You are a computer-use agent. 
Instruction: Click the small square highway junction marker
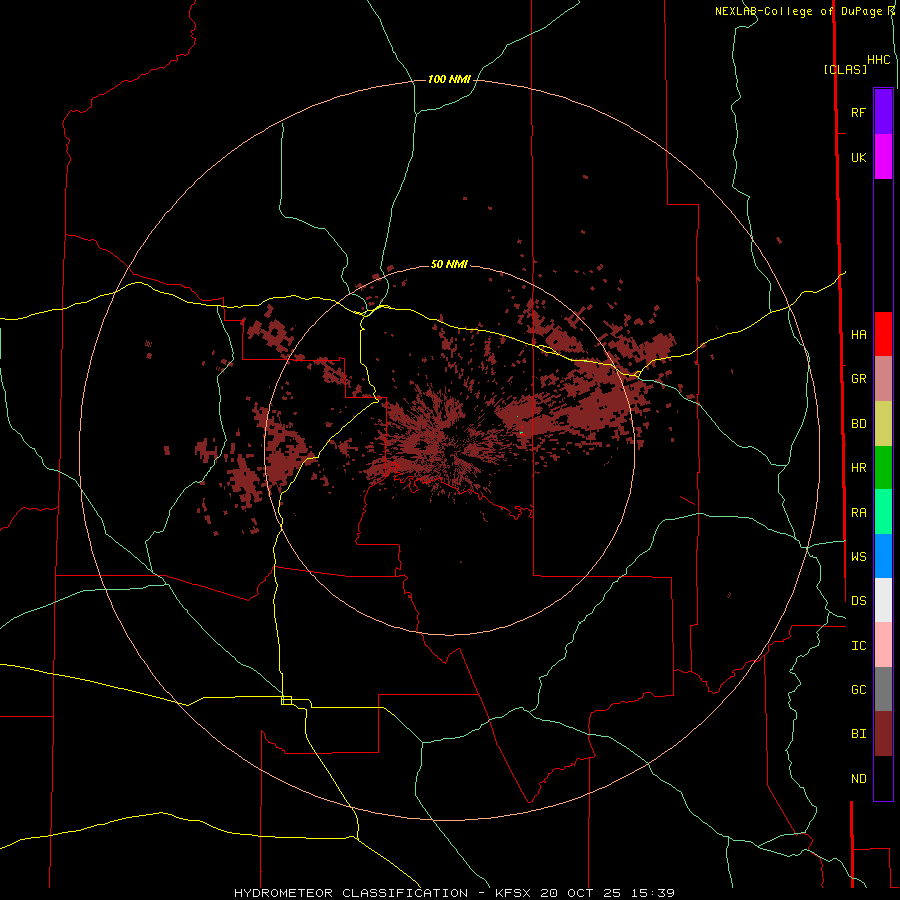pyautogui.click(x=286, y=700)
